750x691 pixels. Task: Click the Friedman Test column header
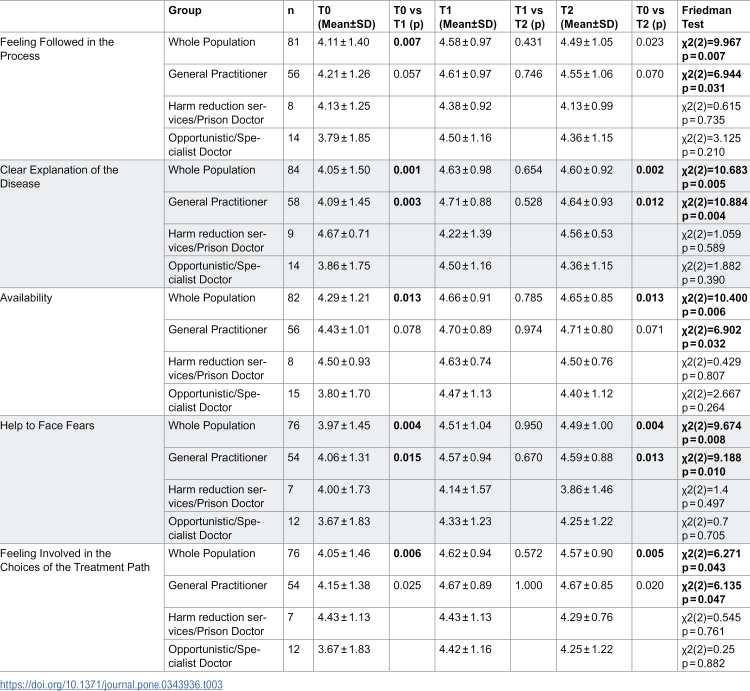706,17
